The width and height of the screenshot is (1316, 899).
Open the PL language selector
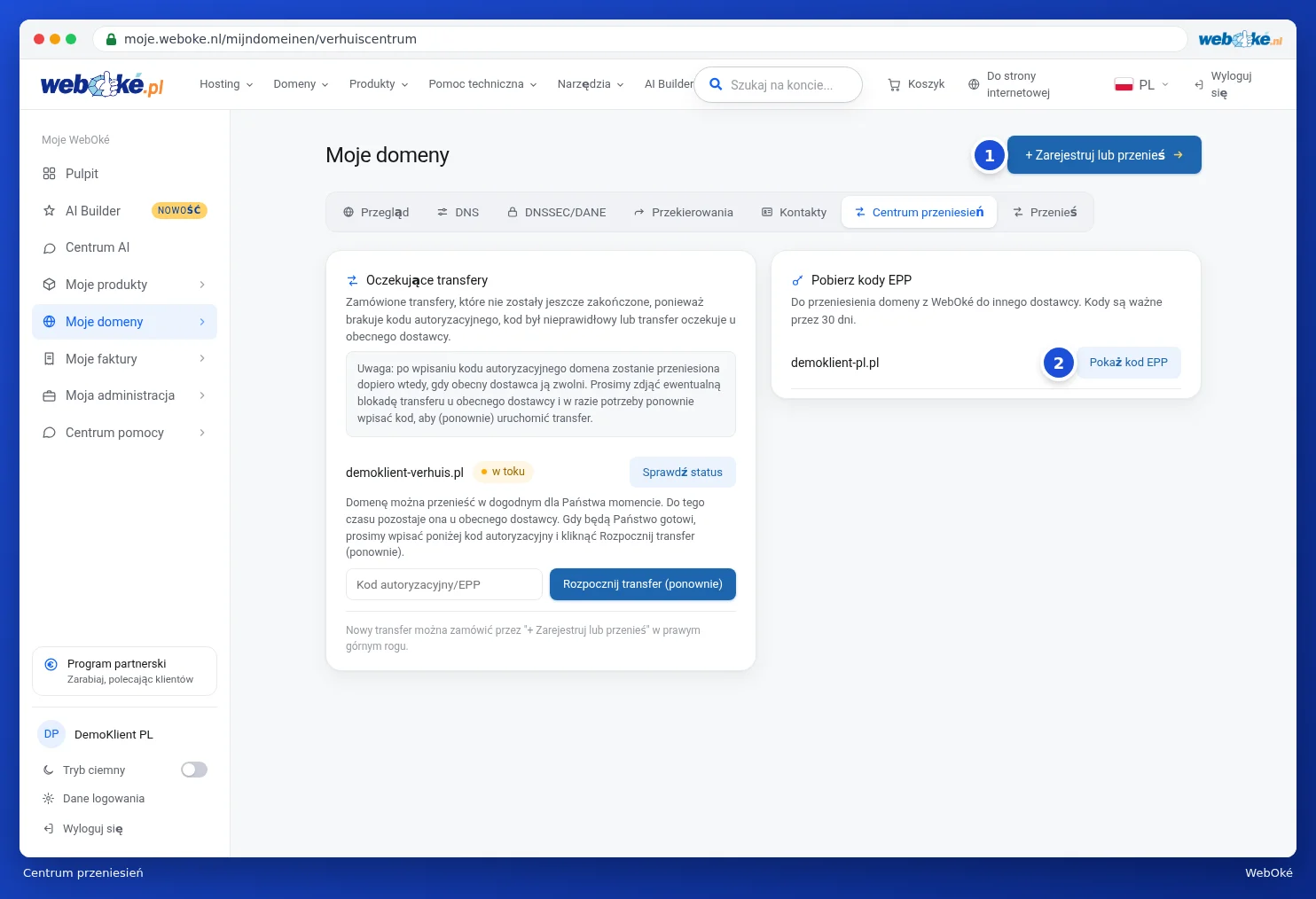coord(1142,85)
